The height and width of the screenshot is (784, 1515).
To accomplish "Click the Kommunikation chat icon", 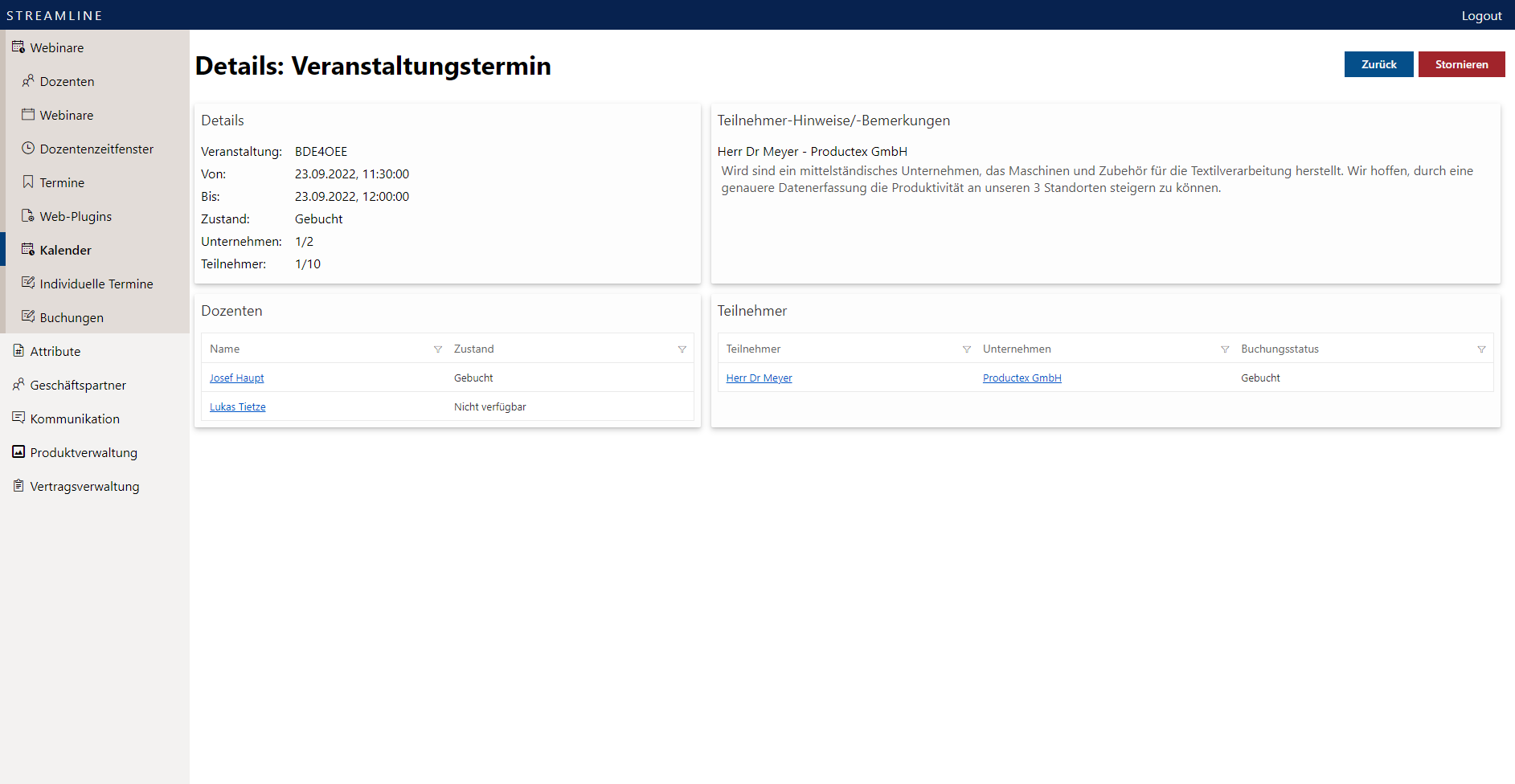I will [x=18, y=419].
